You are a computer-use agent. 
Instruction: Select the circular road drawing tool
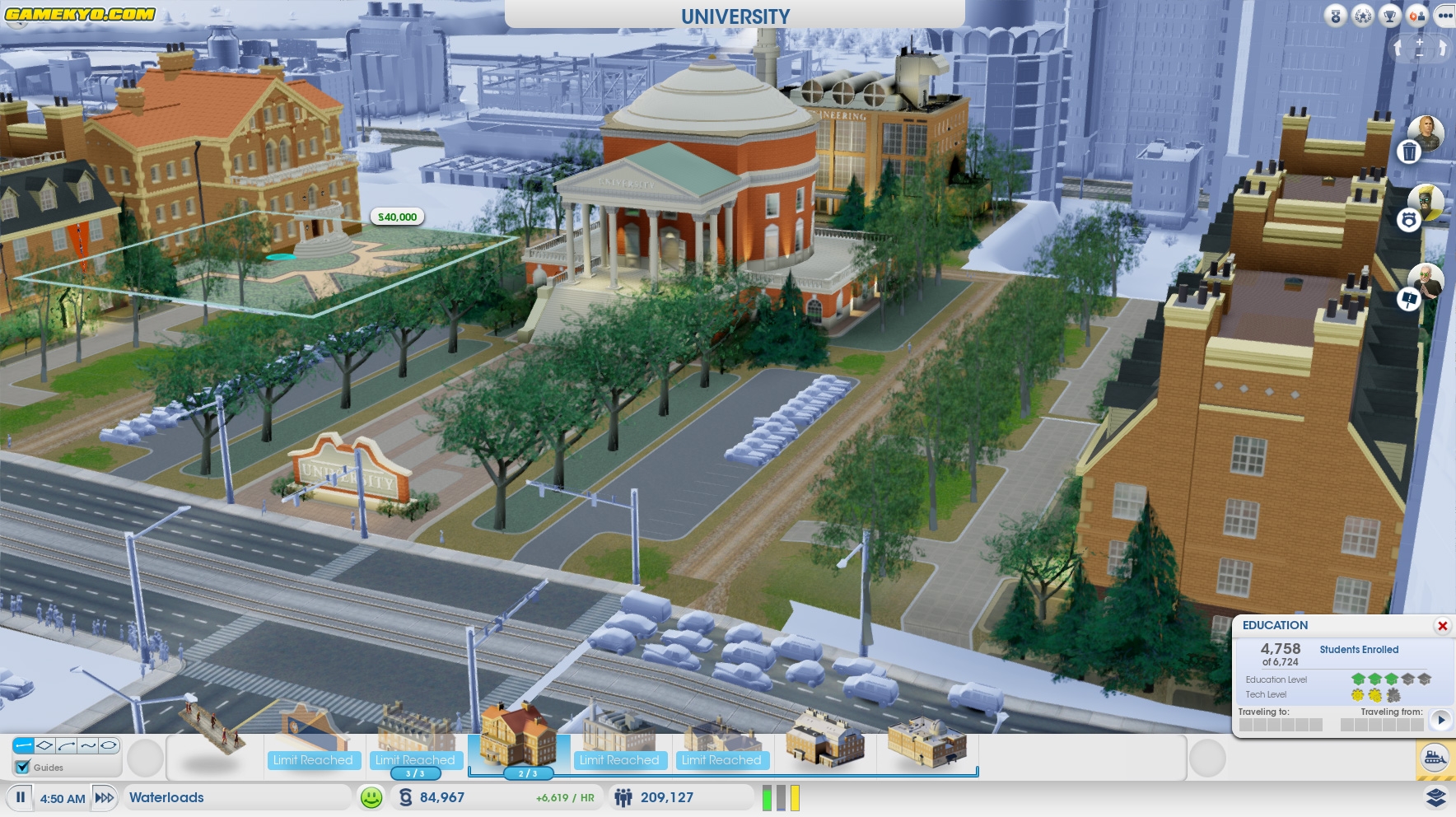click(x=109, y=745)
